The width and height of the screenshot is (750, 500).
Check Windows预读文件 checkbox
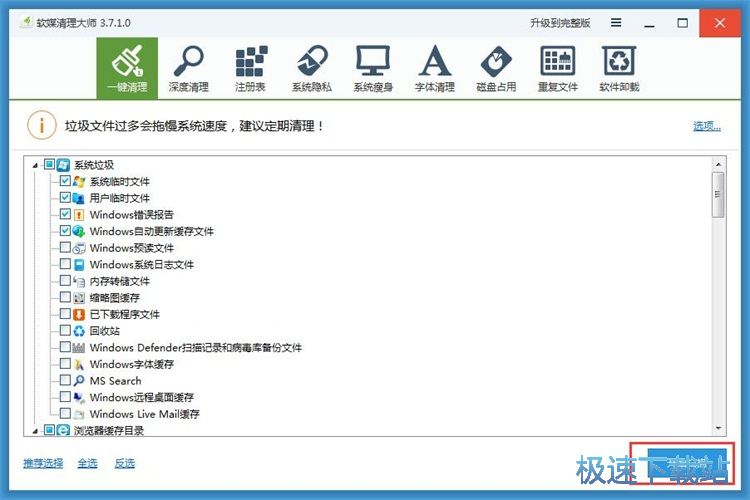coord(65,247)
